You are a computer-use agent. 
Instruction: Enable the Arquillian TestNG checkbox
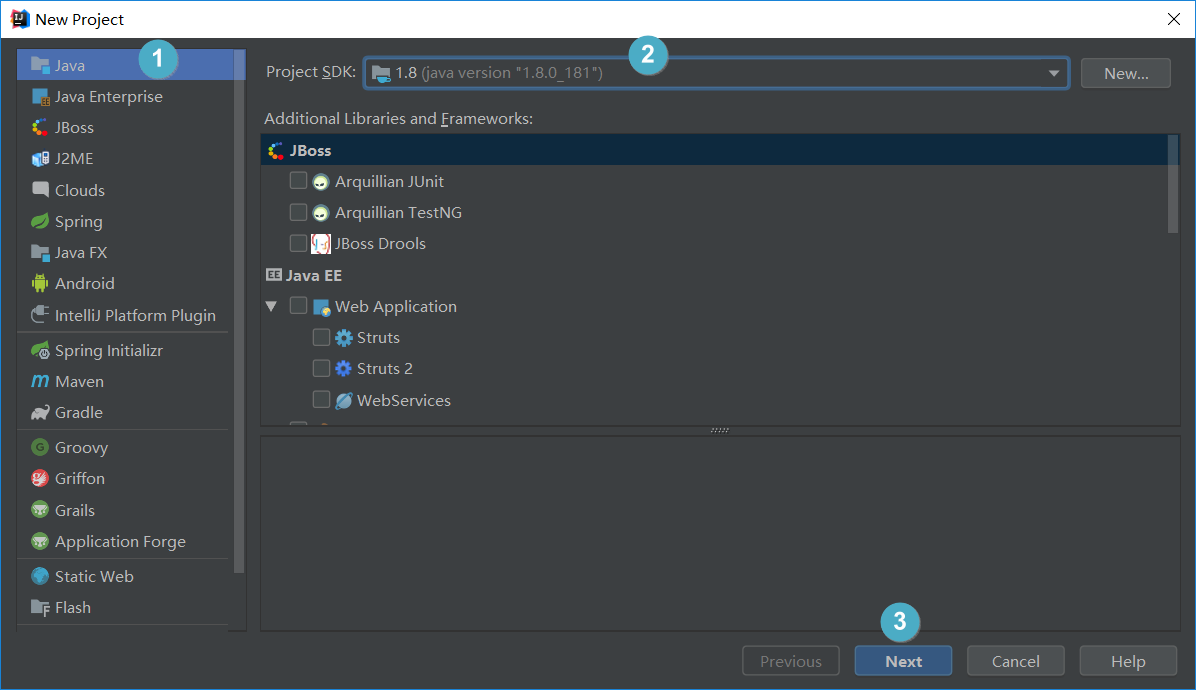[x=298, y=212]
